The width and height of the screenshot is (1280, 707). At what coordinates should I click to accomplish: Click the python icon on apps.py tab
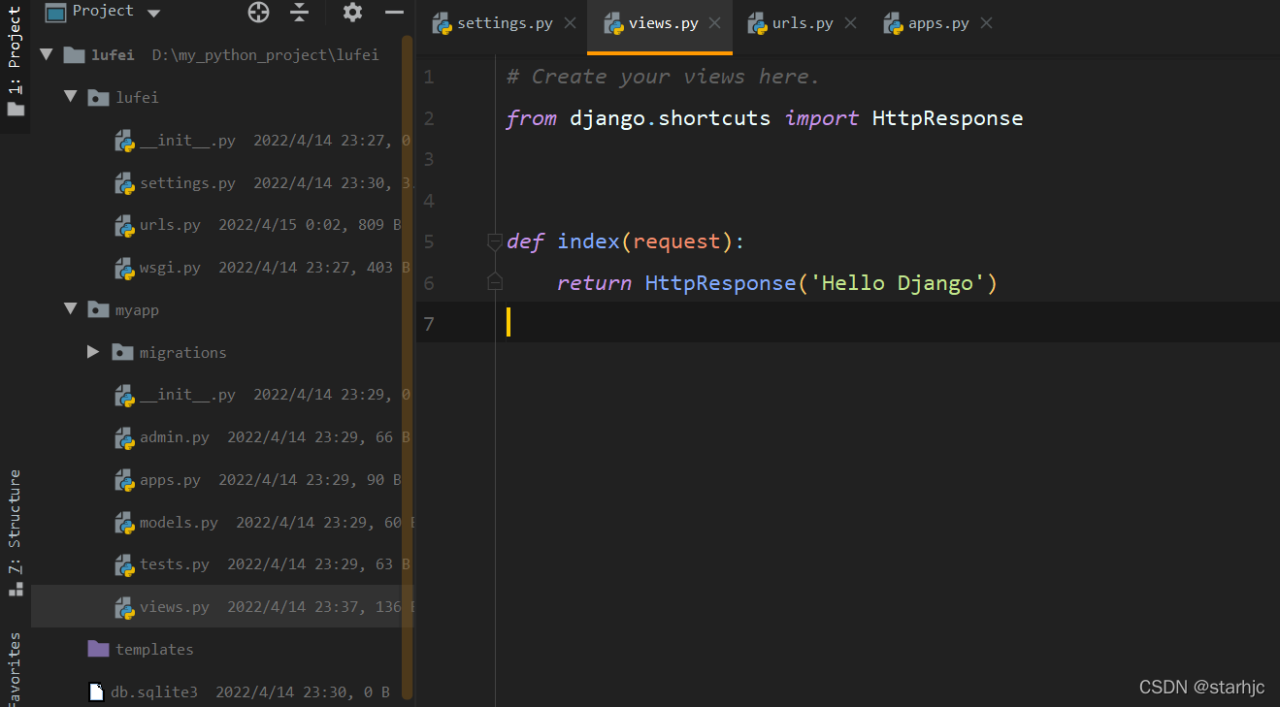click(893, 24)
